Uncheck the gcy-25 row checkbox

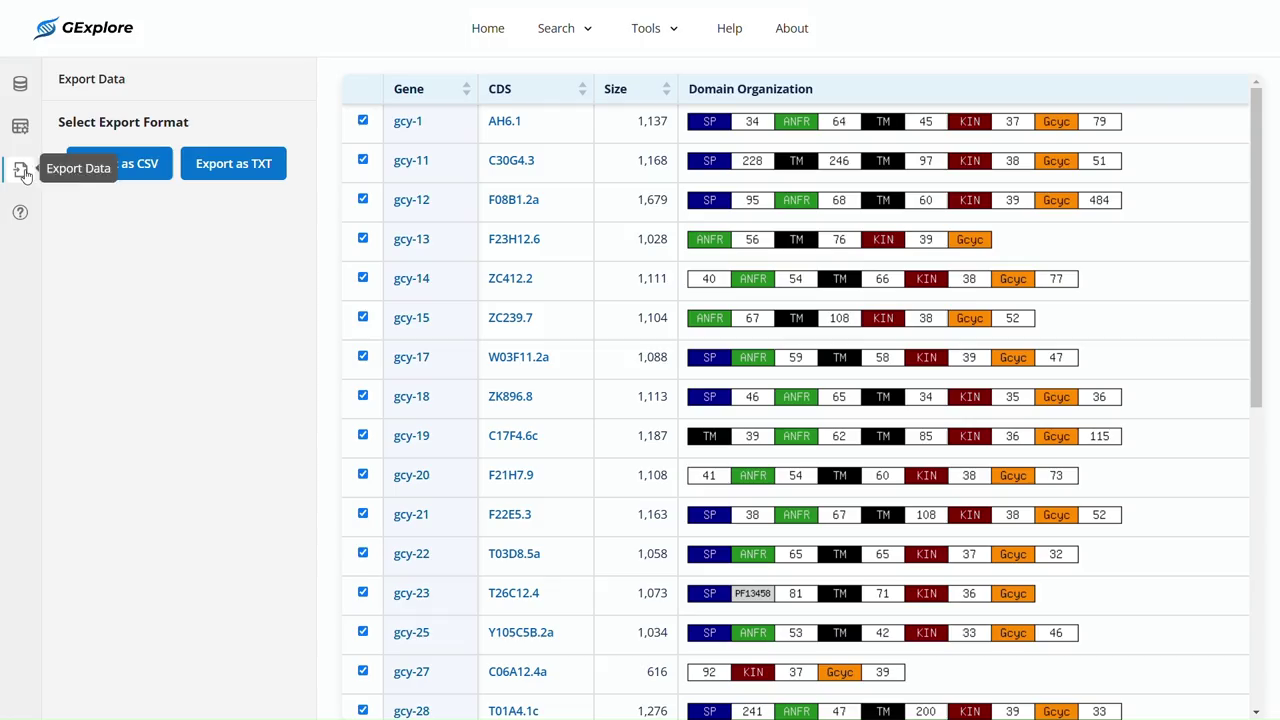coord(363,631)
